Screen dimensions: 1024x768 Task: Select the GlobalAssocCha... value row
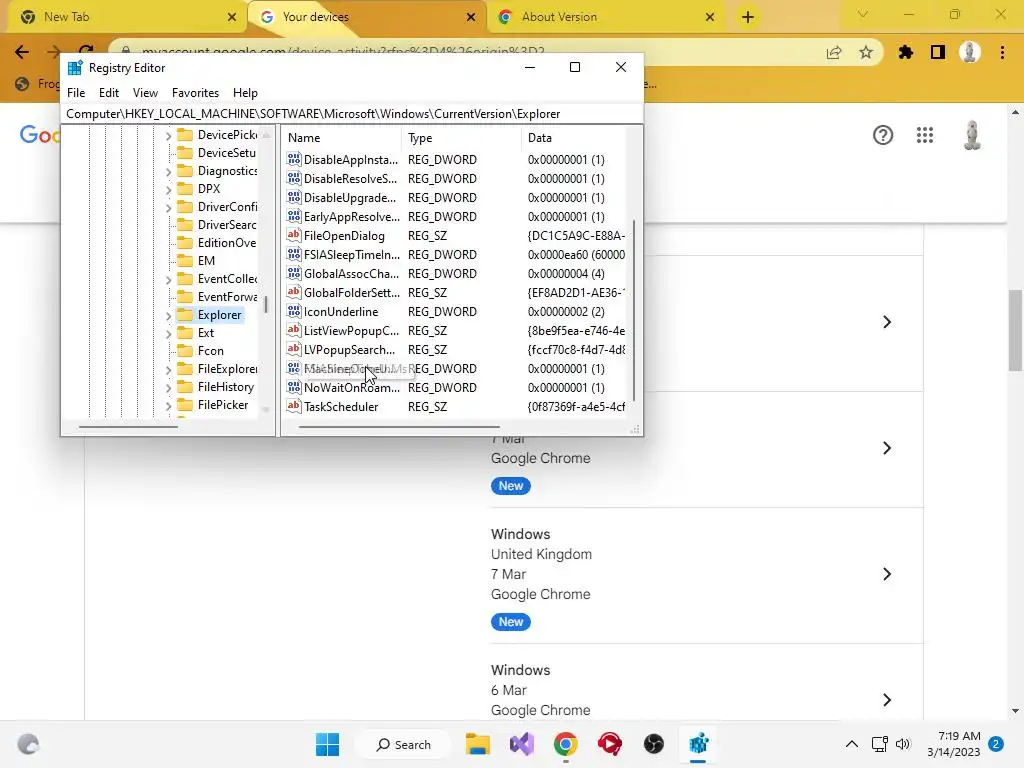click(456, 274)
